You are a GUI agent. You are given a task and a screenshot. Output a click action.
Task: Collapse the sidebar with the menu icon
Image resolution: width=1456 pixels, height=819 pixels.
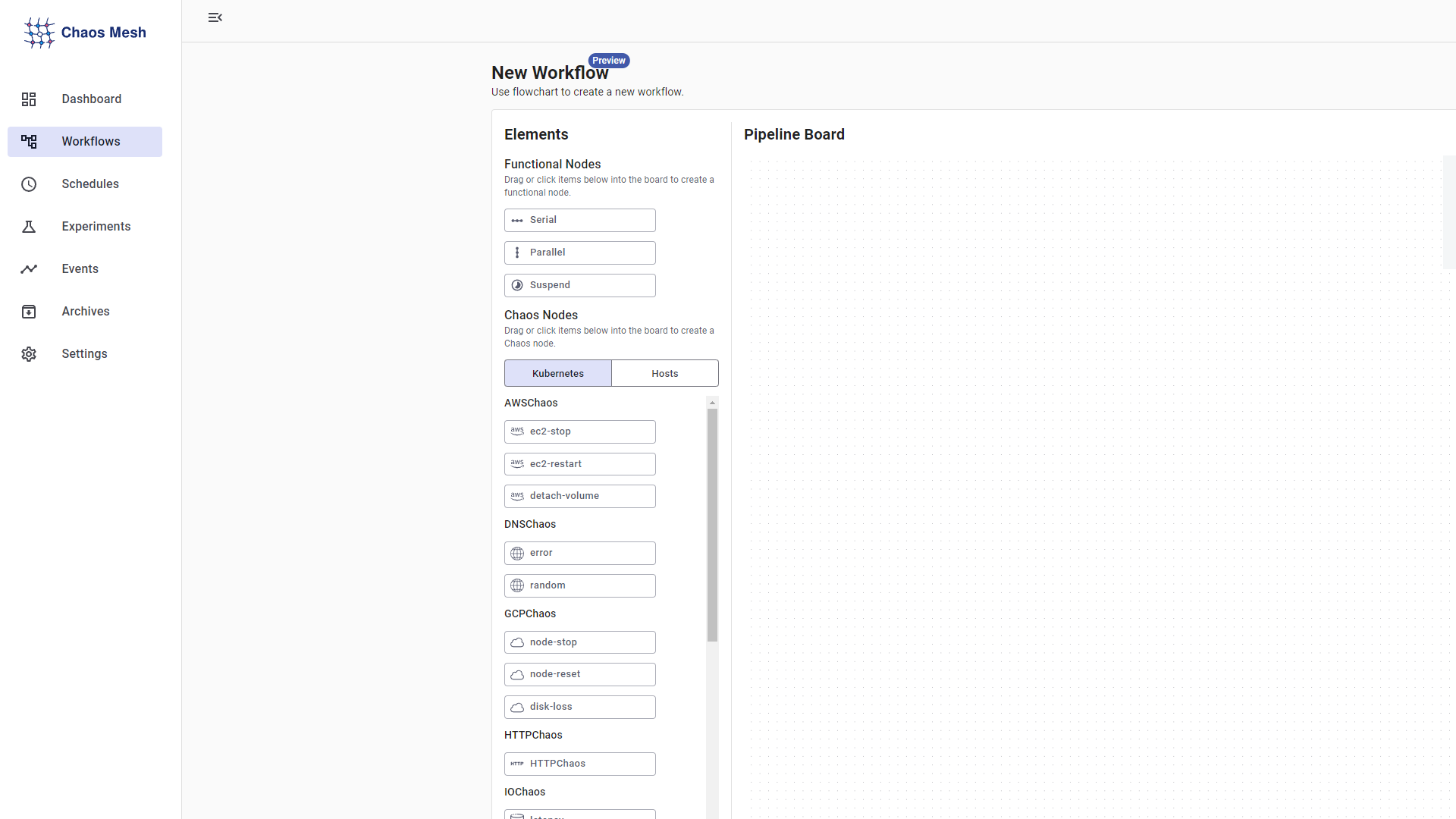(215, 17)
